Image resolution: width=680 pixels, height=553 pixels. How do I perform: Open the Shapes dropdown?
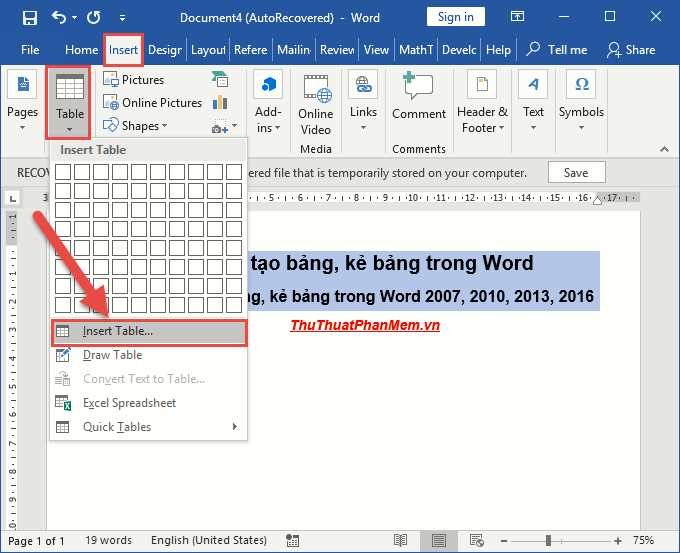[135, 126]
